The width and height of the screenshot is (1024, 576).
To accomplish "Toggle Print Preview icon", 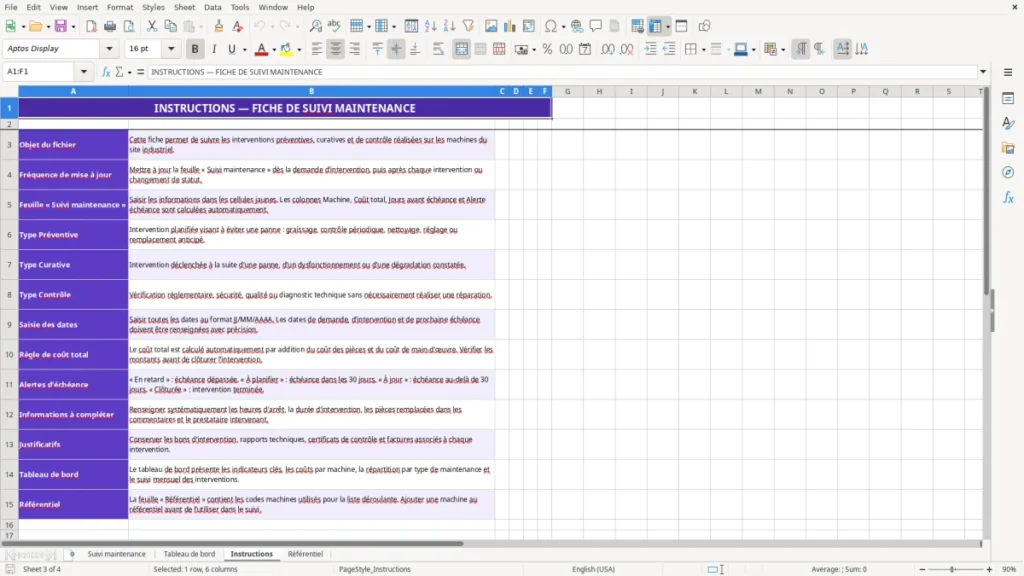I will coord(129,26).
